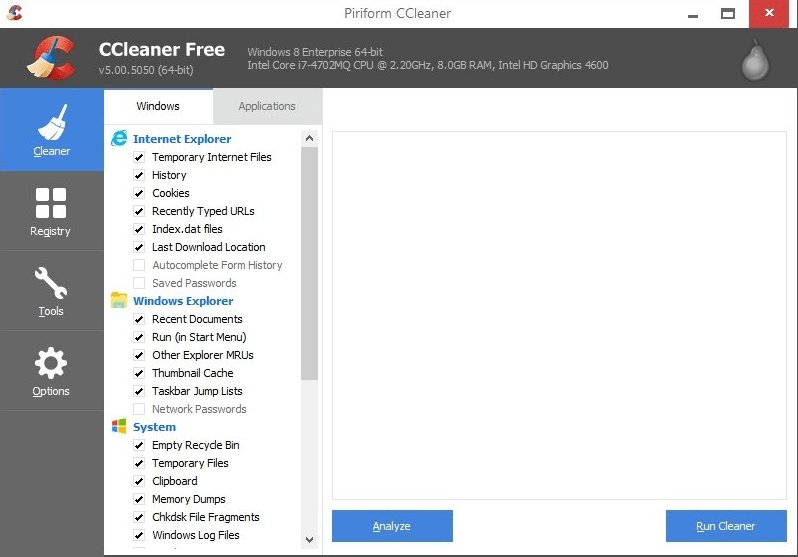The height and width of the screenshot is (557, 798).
Task: Click inside the empty results pane
Action: click(559, 316)
